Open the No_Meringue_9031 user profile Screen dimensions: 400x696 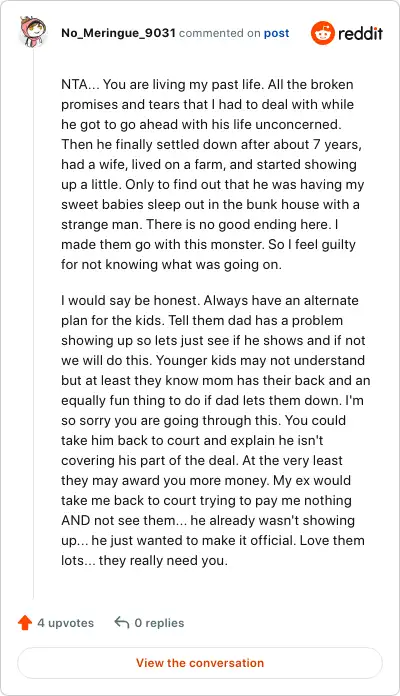(x=119, y=33)
